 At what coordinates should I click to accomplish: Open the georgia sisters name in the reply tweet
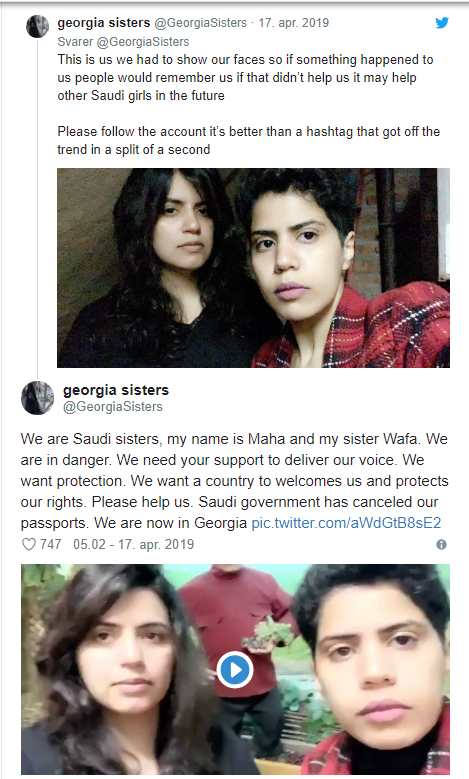pos(104,23)
